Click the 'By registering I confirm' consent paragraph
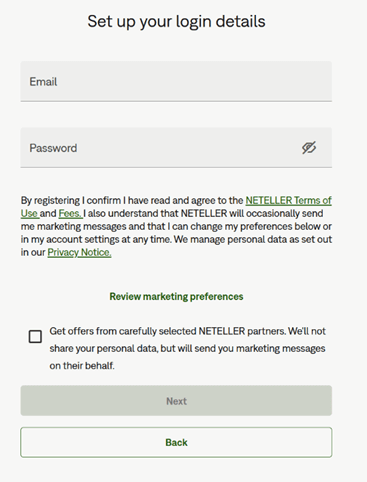Viewport: 367px width, 482px height. point(176,226)
